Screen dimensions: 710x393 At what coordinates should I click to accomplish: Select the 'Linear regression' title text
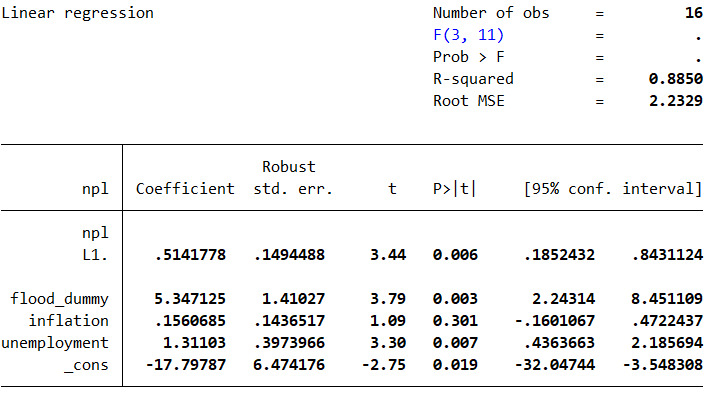(x=77, y=14)
